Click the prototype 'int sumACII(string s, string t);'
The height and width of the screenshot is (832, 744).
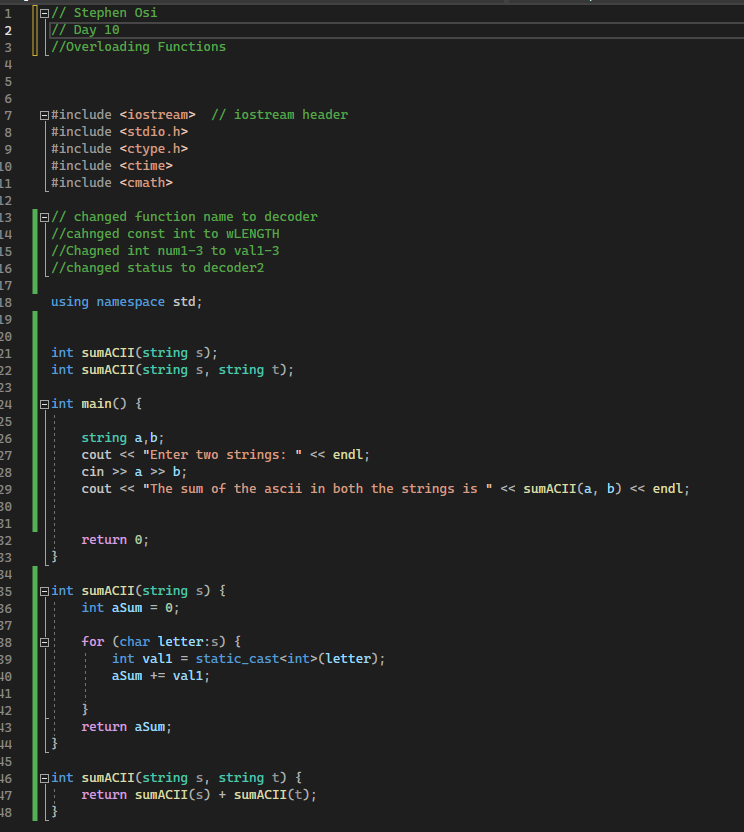pyautogui.click(x=172, y=370)
